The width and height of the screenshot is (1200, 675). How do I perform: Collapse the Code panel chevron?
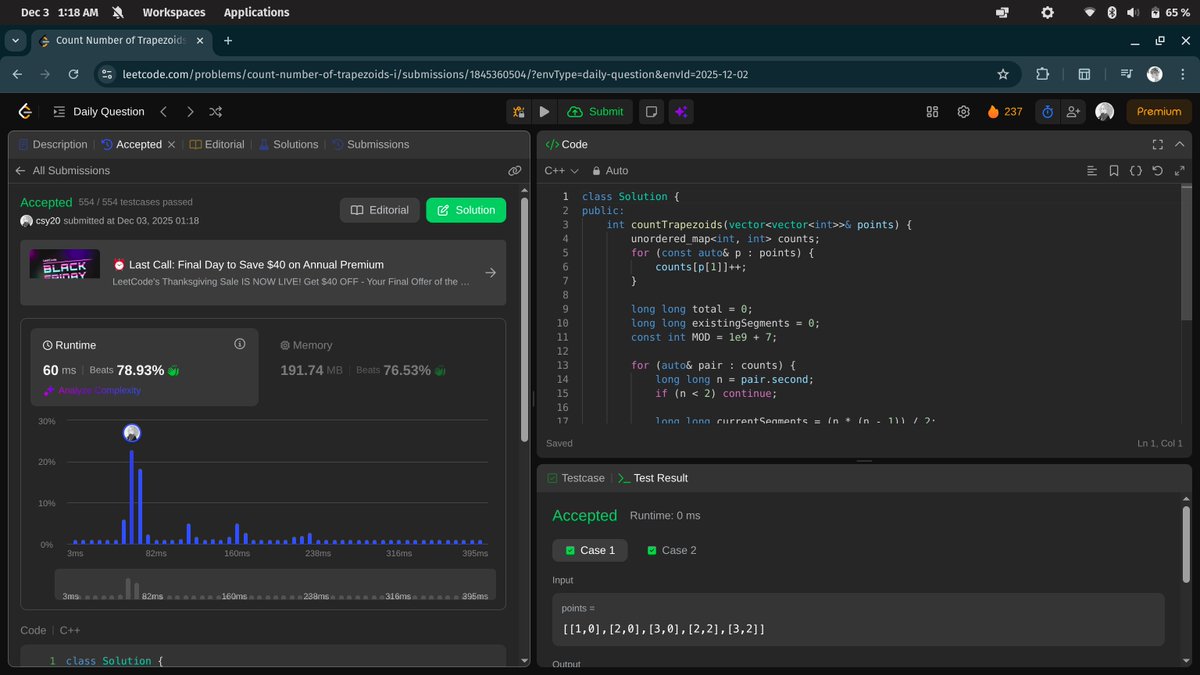[x=1180, y=144]
